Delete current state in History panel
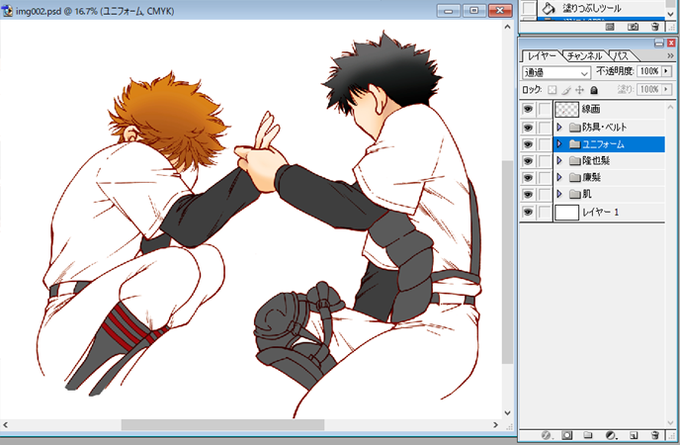Viewport: 680px width, 445px height. (655, 27)
